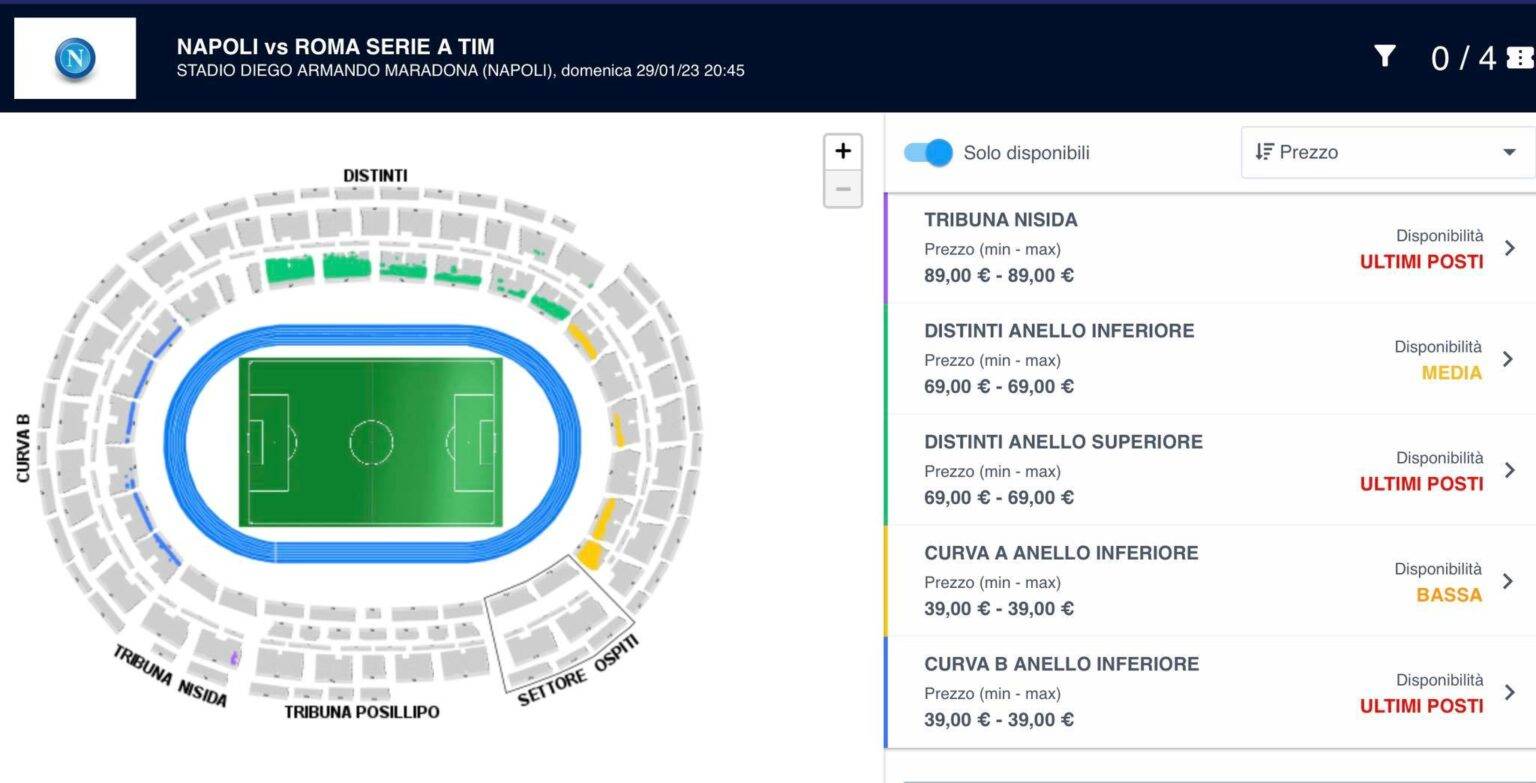Screen dimensions: 1536x783
Task: Click the Napoli club logo
Action: click(75, 58)
